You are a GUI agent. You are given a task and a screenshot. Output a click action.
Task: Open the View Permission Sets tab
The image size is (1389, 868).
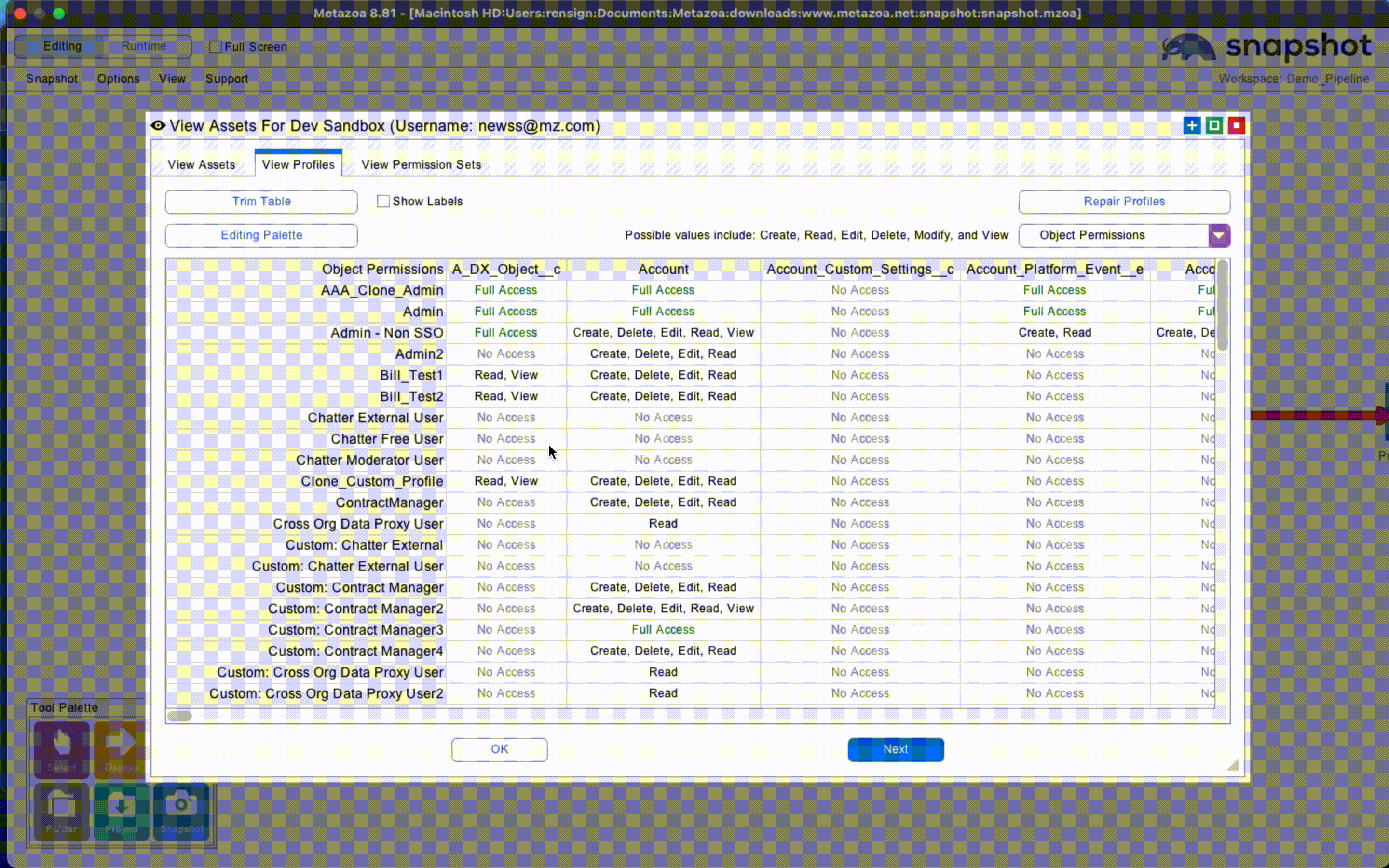422,164
